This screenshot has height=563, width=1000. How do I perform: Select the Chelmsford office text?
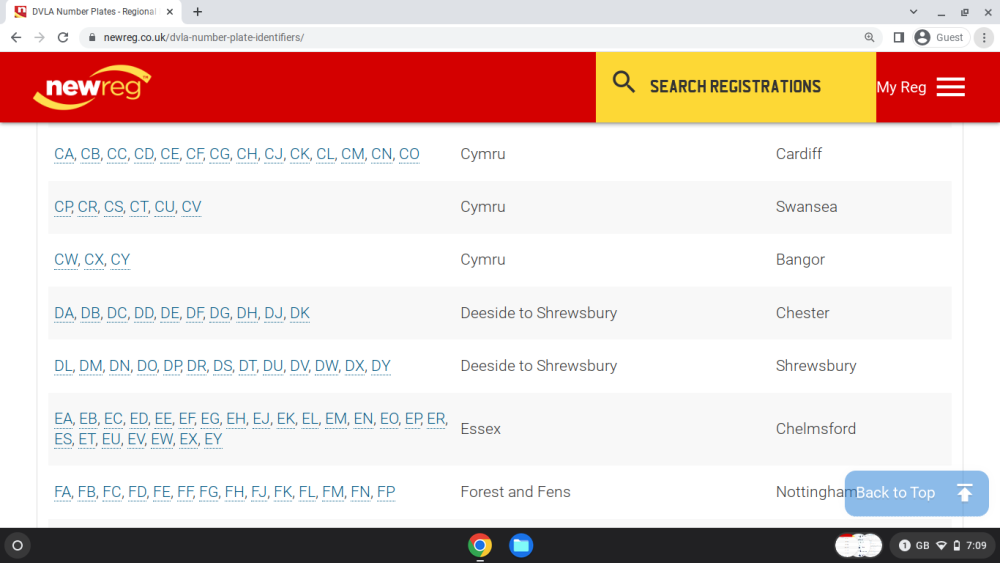pos(816,429)
